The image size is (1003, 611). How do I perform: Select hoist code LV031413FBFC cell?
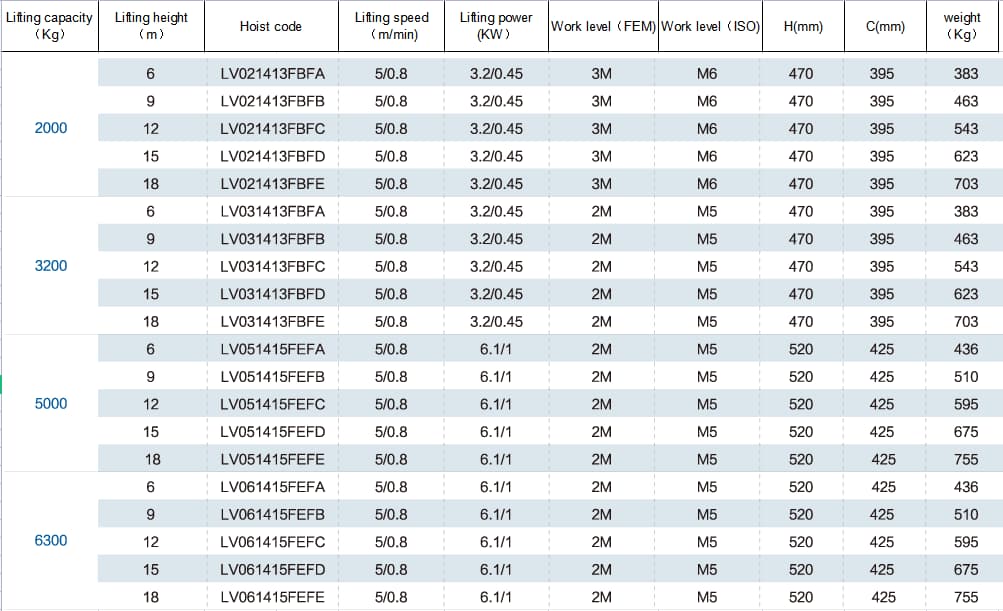click(x=272, y=267)
